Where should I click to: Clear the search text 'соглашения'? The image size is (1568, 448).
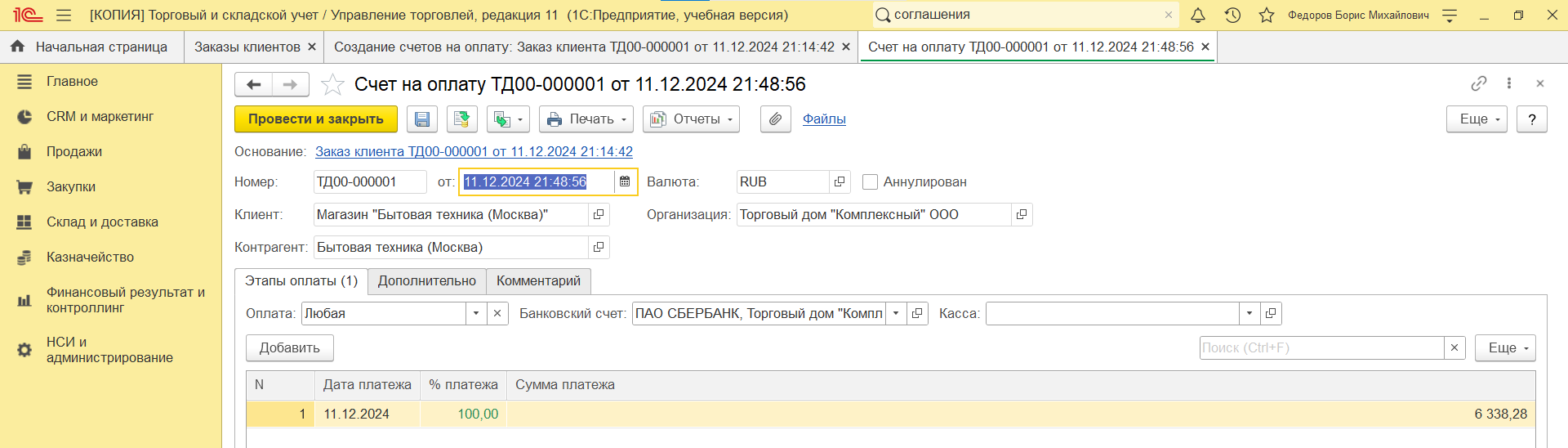coord(1169,15)
